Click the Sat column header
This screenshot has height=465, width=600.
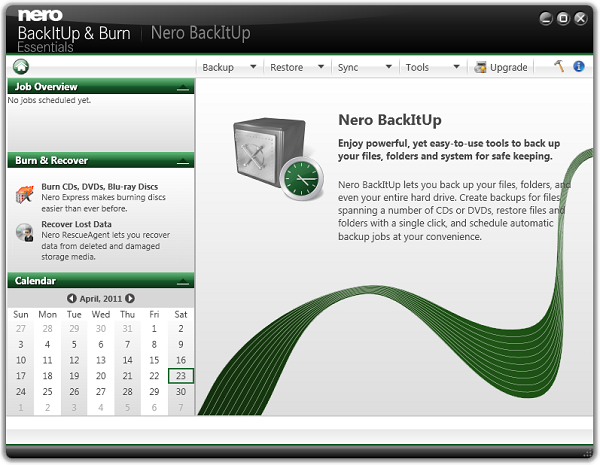(181, 315)
